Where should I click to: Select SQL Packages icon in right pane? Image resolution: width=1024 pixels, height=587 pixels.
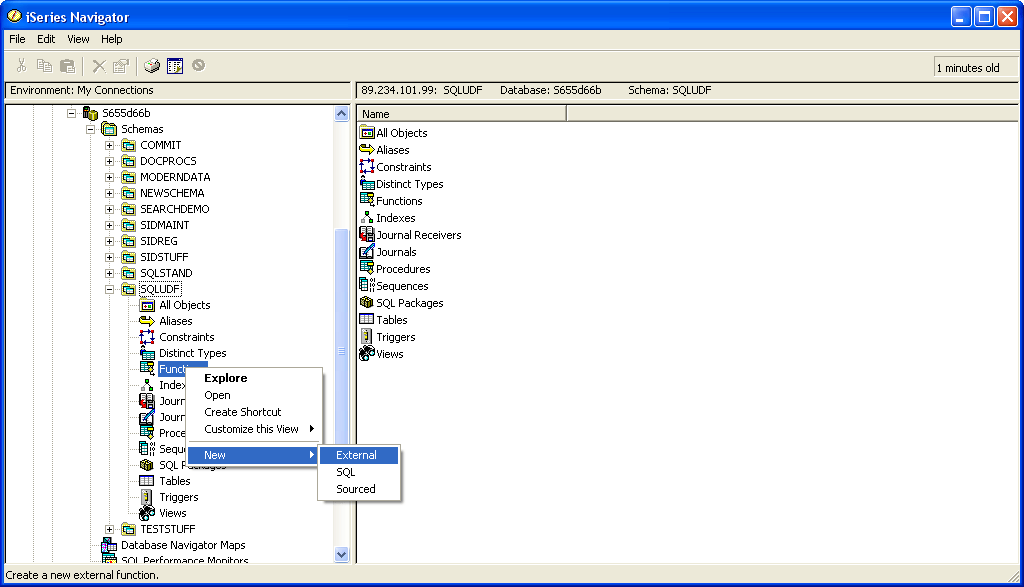pyautogui.click(x=367, y=302)
